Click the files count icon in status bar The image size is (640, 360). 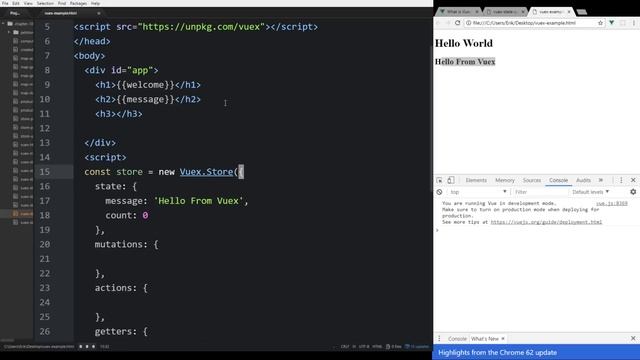394,347
